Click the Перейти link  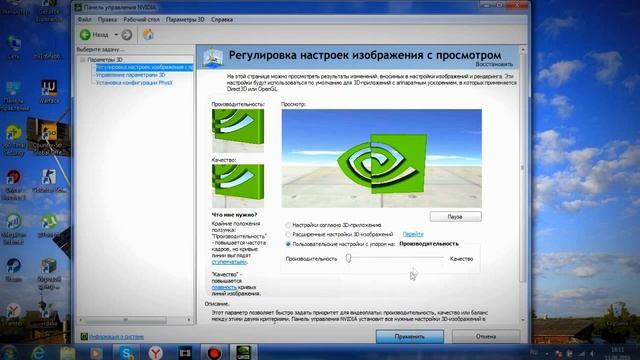tap(413, 234)
